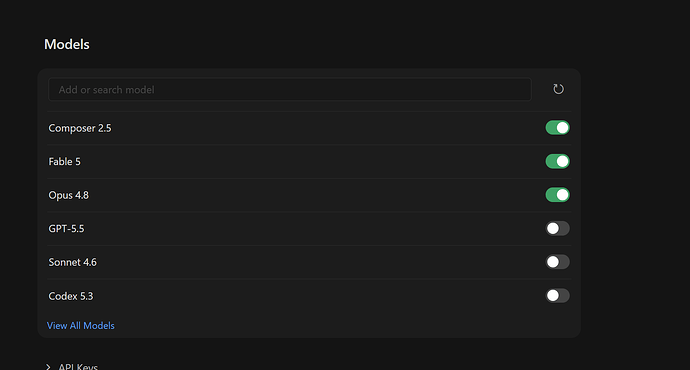
Task: Disable the Composer 2.5 model toggle
Action: coord(558,128)
